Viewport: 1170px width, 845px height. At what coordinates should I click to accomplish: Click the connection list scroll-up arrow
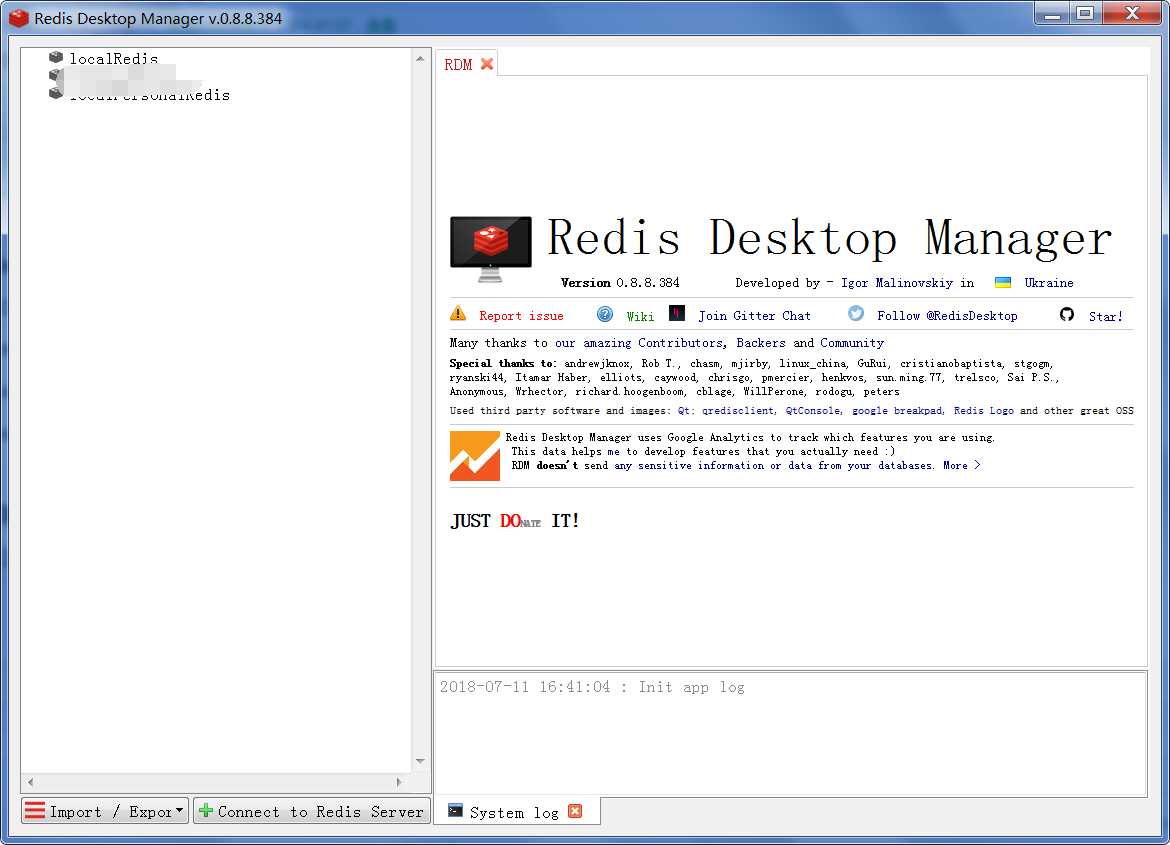point(420,58)
